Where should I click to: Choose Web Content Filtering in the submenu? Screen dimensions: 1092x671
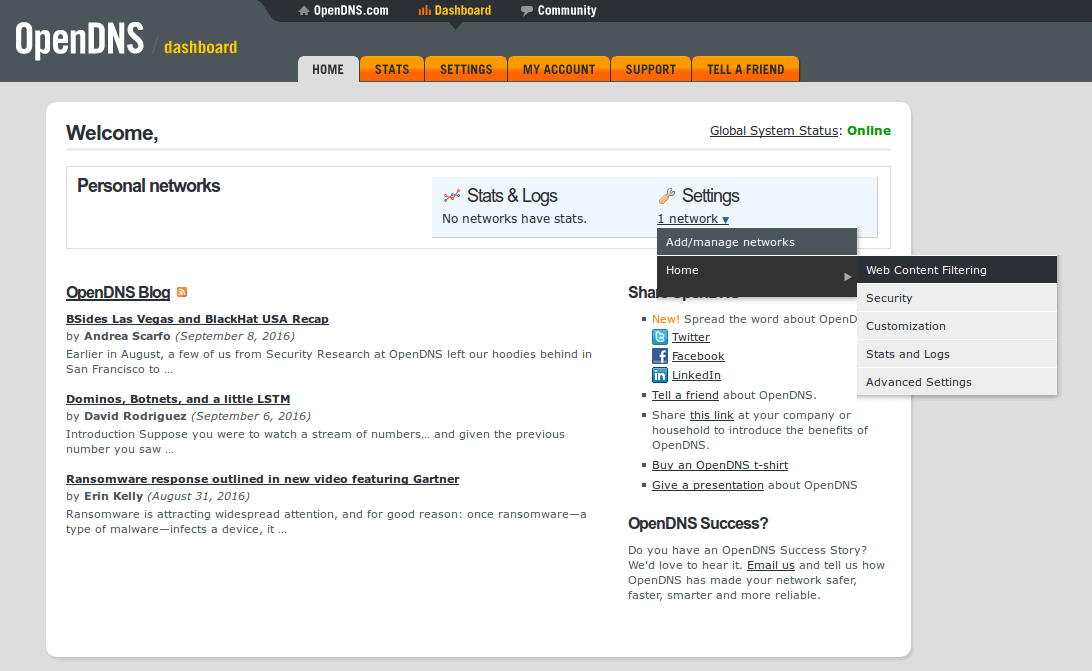(957, 270)
